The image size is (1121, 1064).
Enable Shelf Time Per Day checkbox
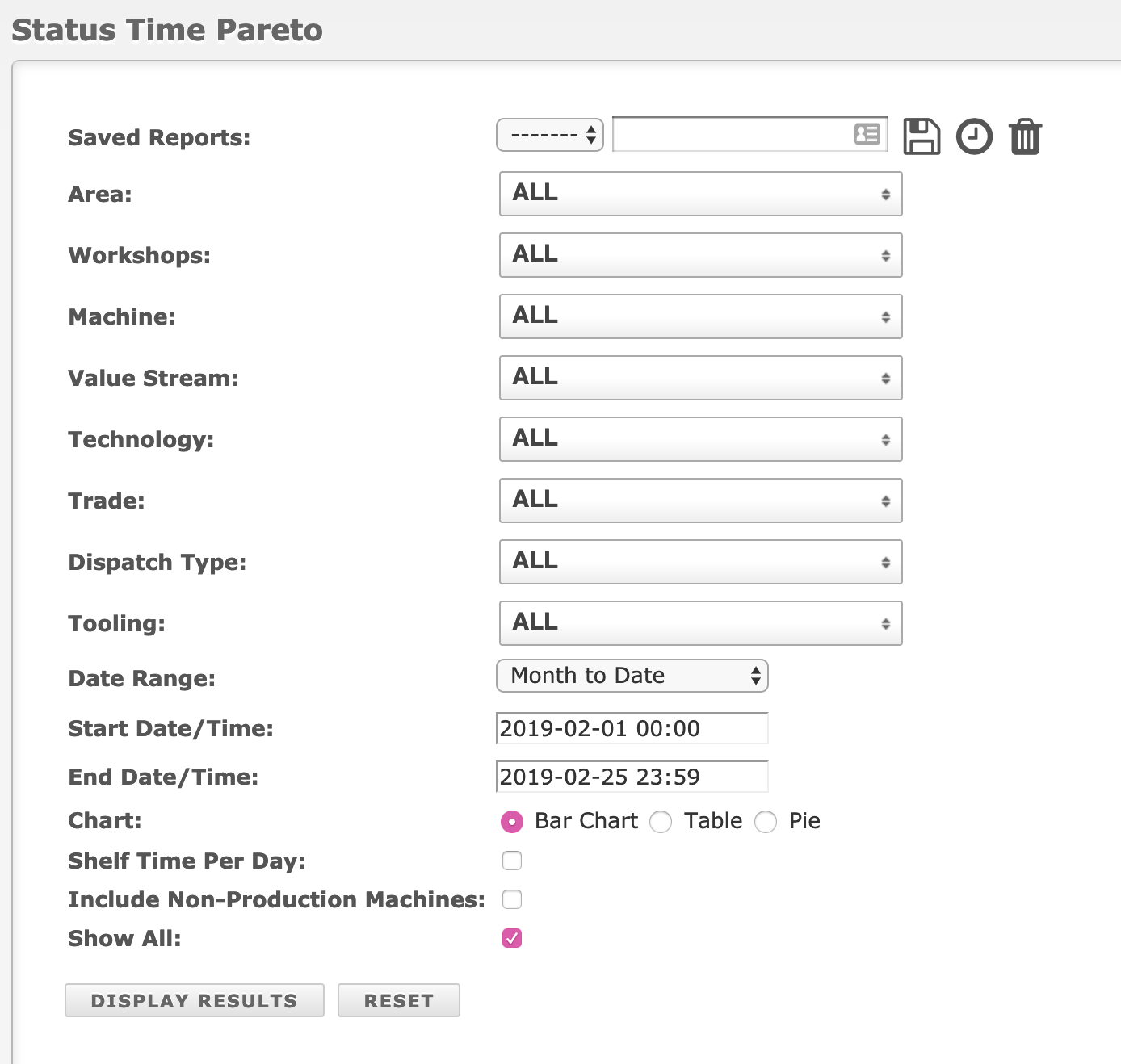(512, 861)
